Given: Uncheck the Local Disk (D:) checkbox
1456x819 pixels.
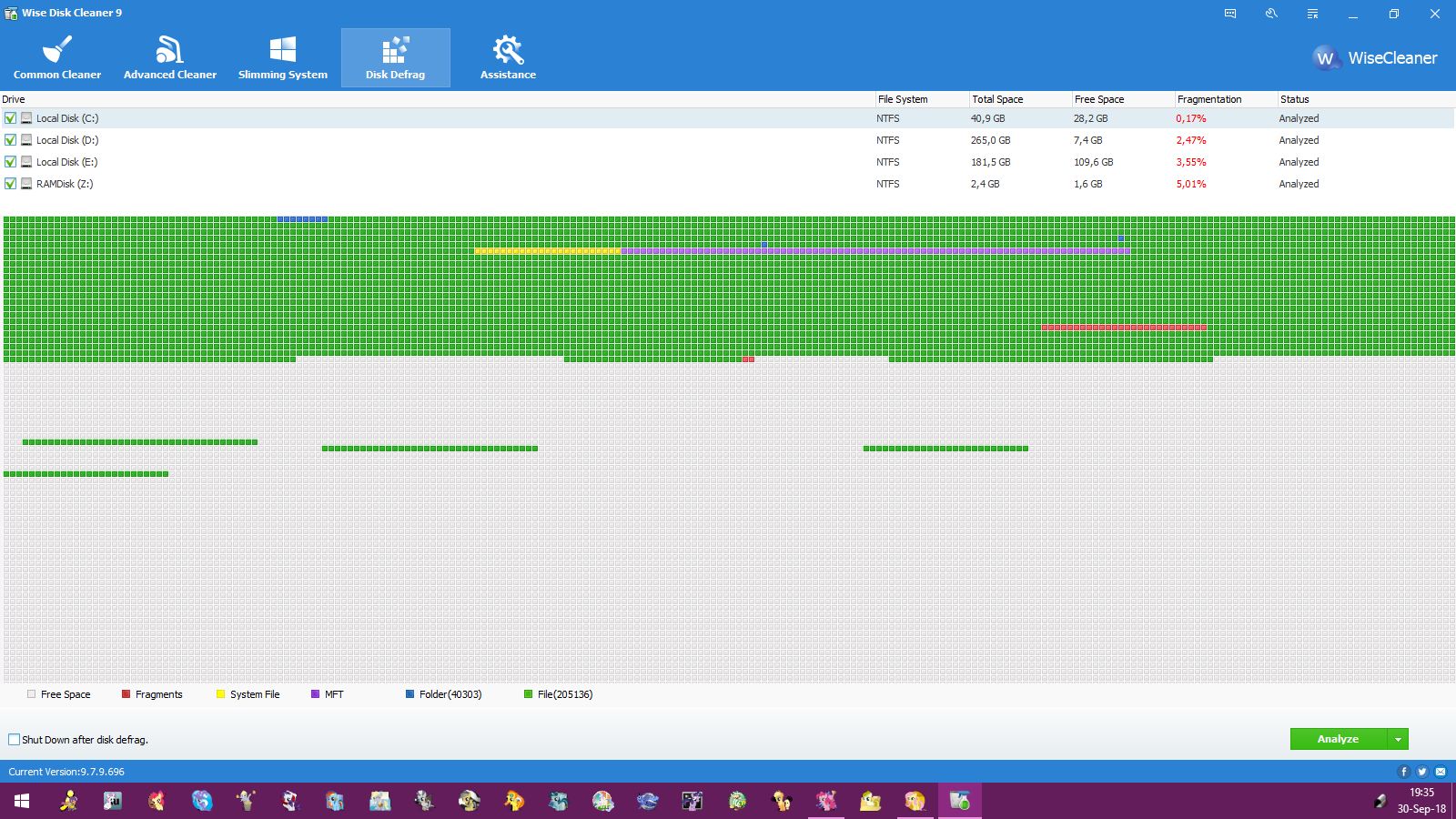Looking at the screenshot, I should point(10,140).
